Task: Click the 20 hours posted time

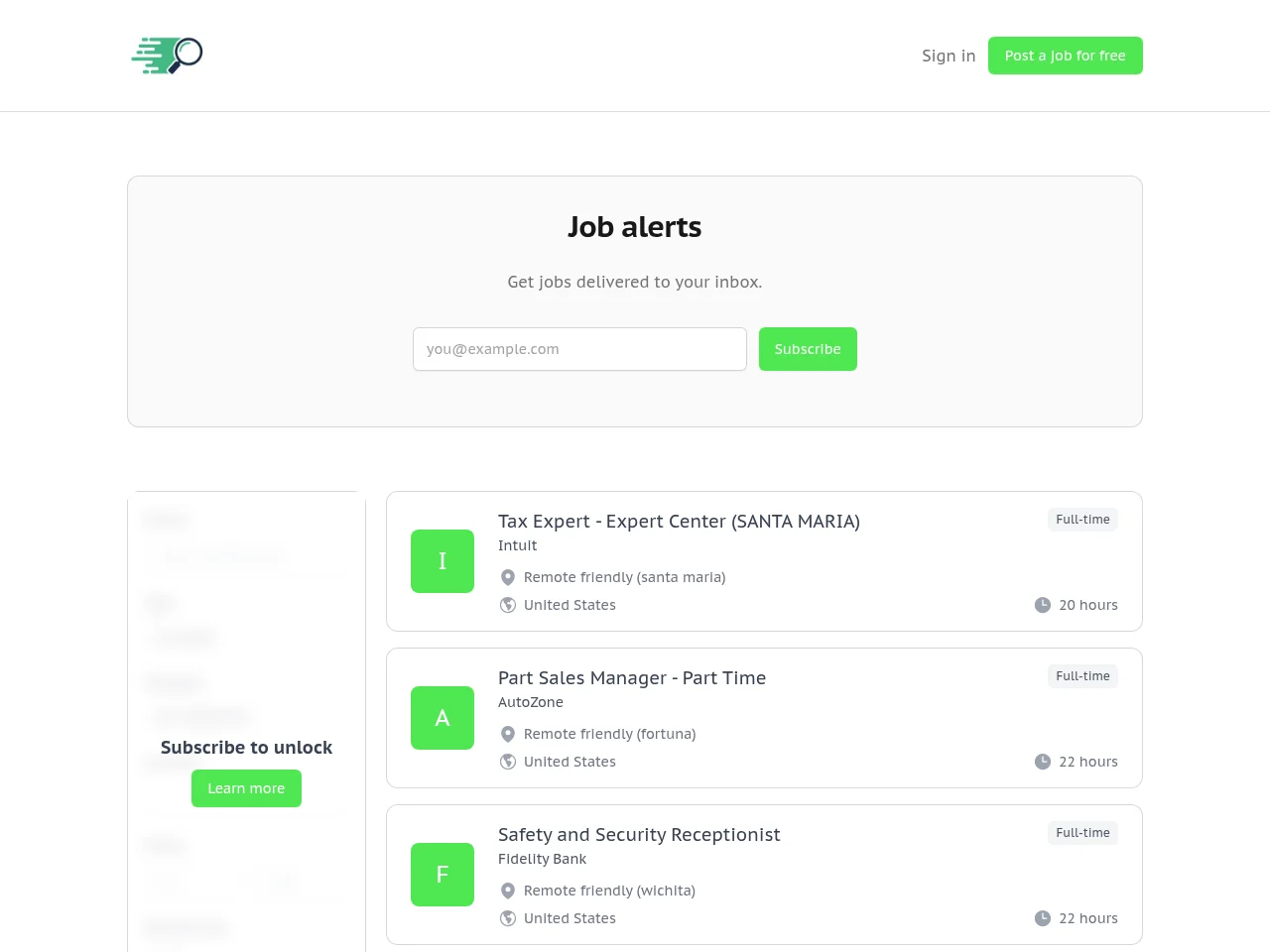Action: pyautogui.click(x=1088, y=605)
